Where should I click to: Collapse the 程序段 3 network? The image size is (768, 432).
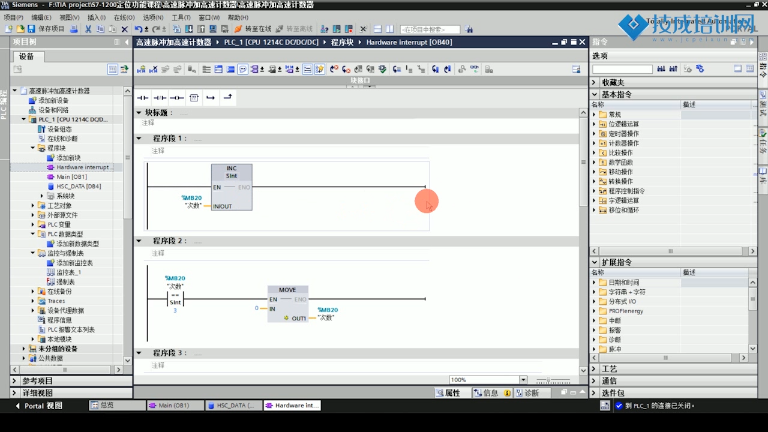click(x=139, y=353)
